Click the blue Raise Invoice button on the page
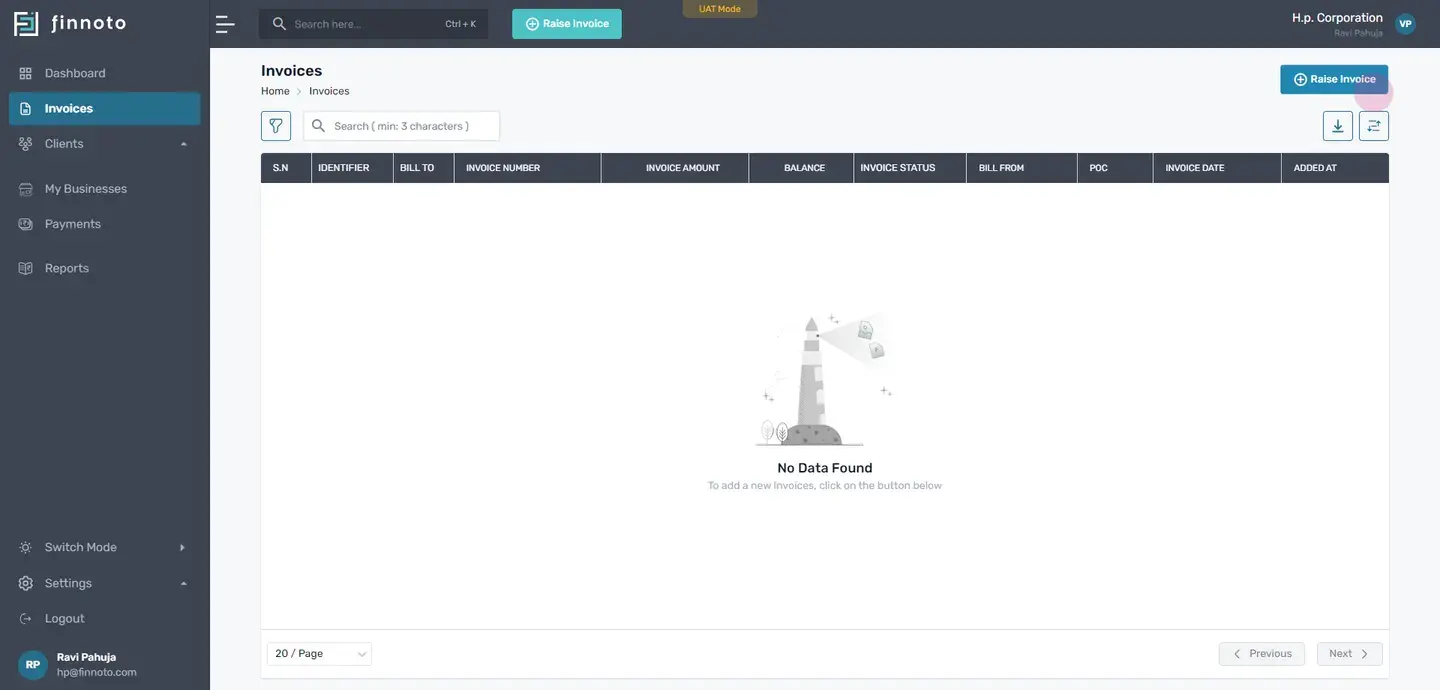This screenshot has height=690, width=1440. [1334, 79]
